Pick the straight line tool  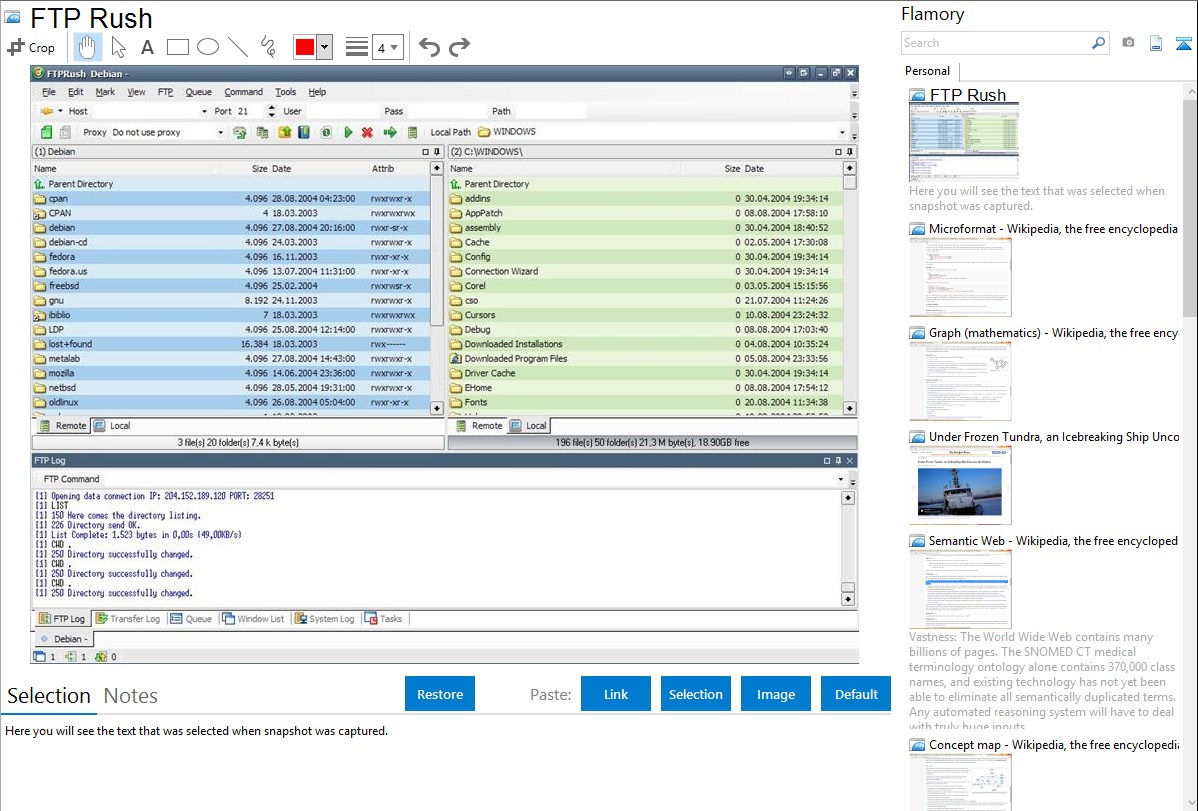pos(238,47)
